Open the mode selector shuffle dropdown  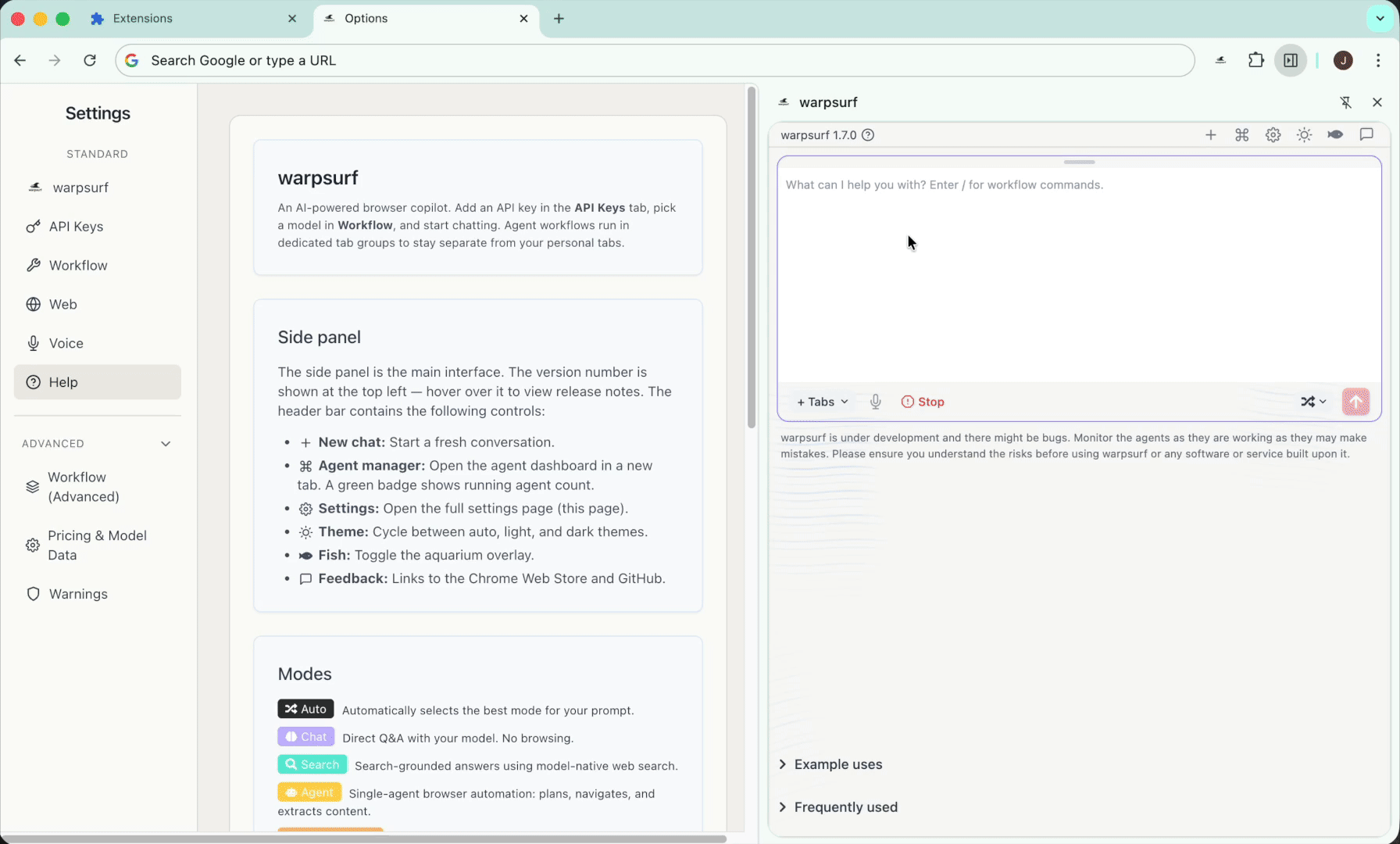1313,402
